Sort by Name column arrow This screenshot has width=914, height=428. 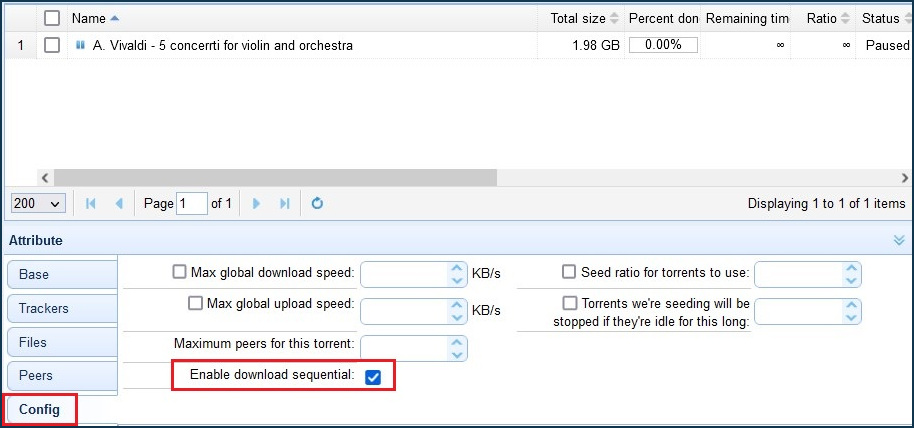114,19
